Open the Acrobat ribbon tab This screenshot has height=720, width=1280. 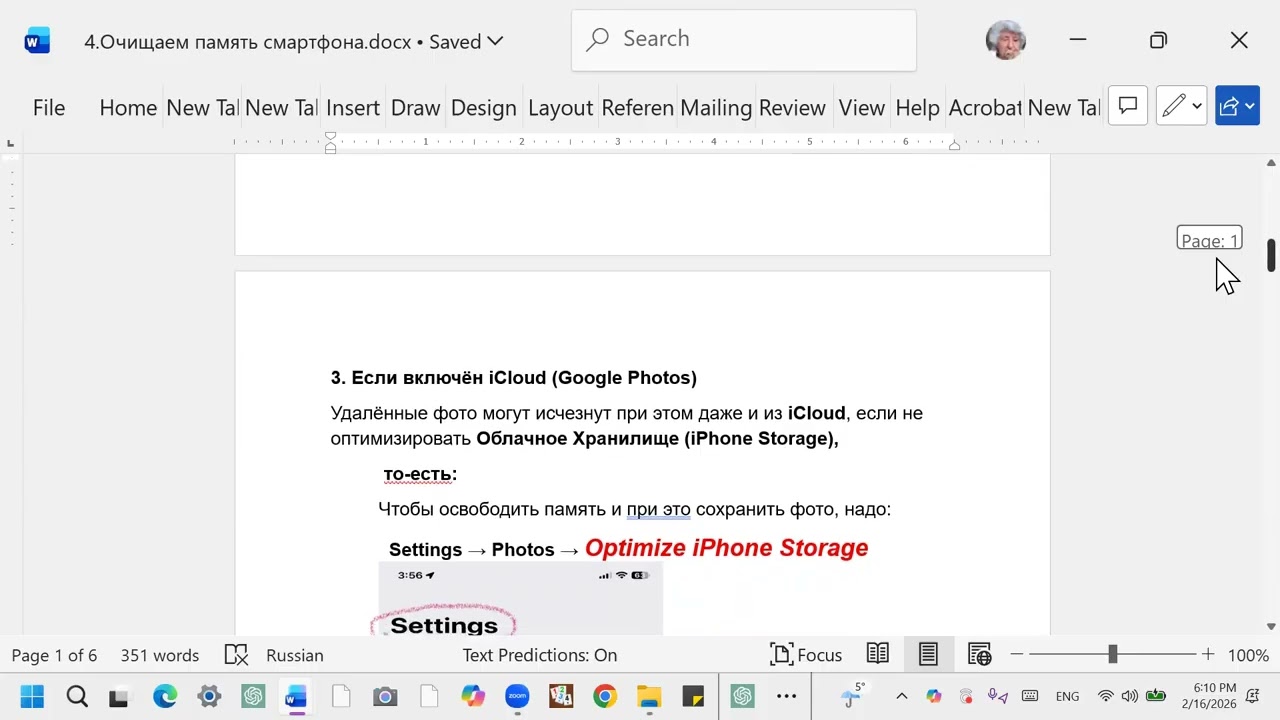point(985,108)
